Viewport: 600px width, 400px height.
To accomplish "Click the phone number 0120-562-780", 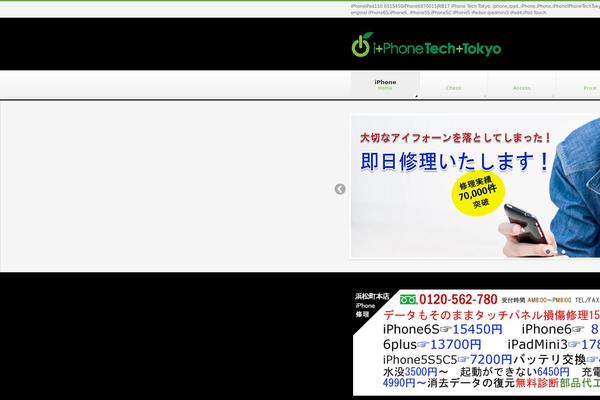I will click(458, 299).
